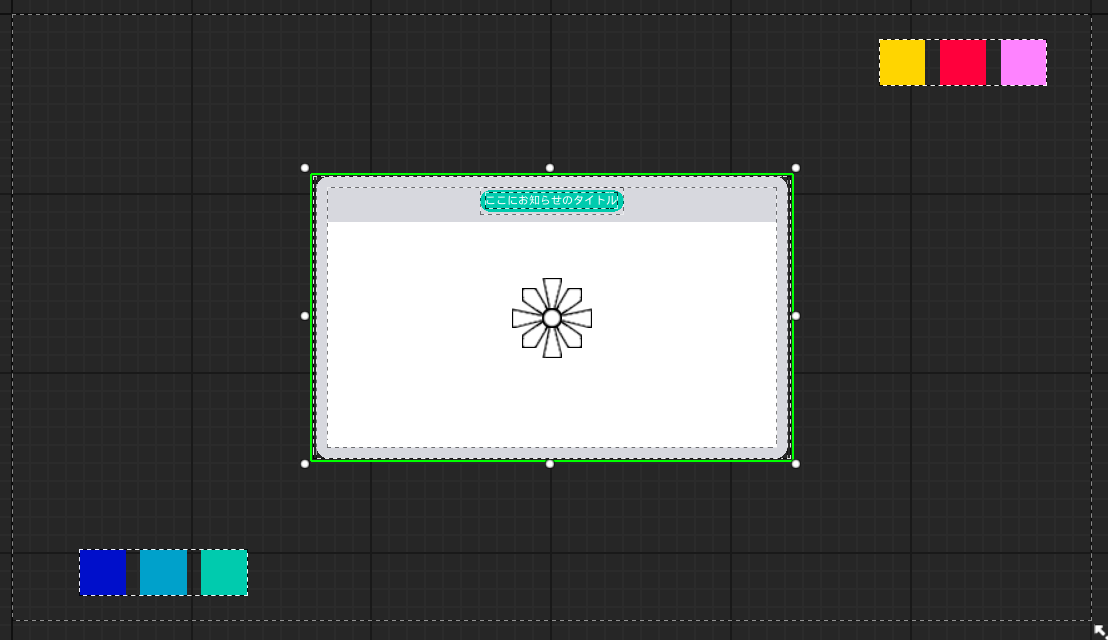Click the anchor medallion center circle
1108x640 pixels.
tap(551, 318)
